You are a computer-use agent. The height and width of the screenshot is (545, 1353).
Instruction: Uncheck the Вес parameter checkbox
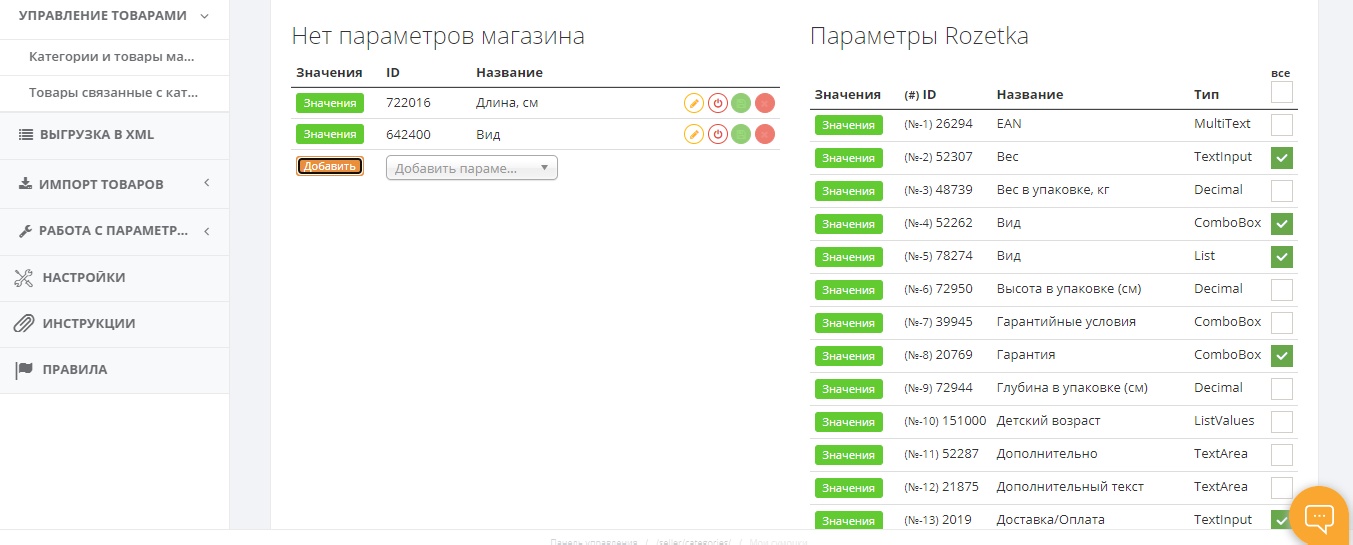pyautogui.click(x=1282, y=158)
